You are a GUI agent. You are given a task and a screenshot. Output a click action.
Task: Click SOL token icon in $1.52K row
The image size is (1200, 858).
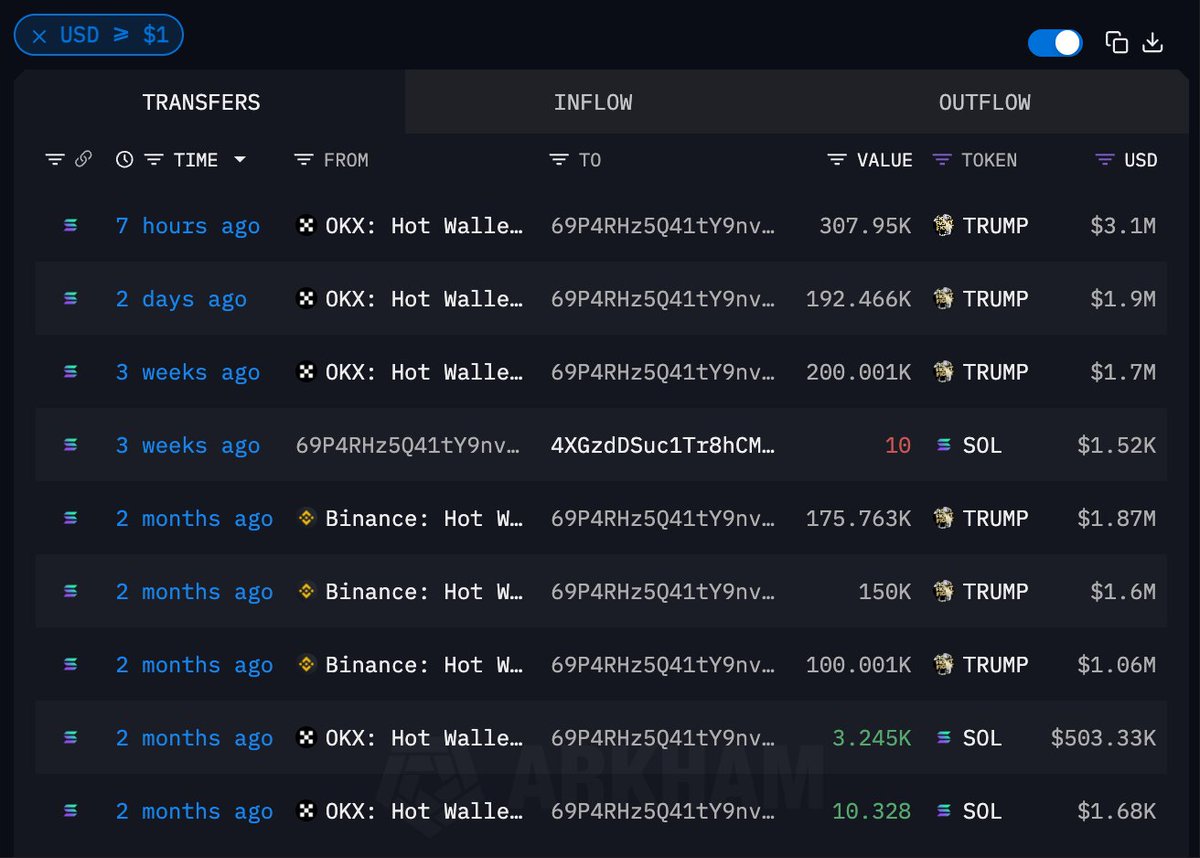pyautogui.click(x=944, y=445)
